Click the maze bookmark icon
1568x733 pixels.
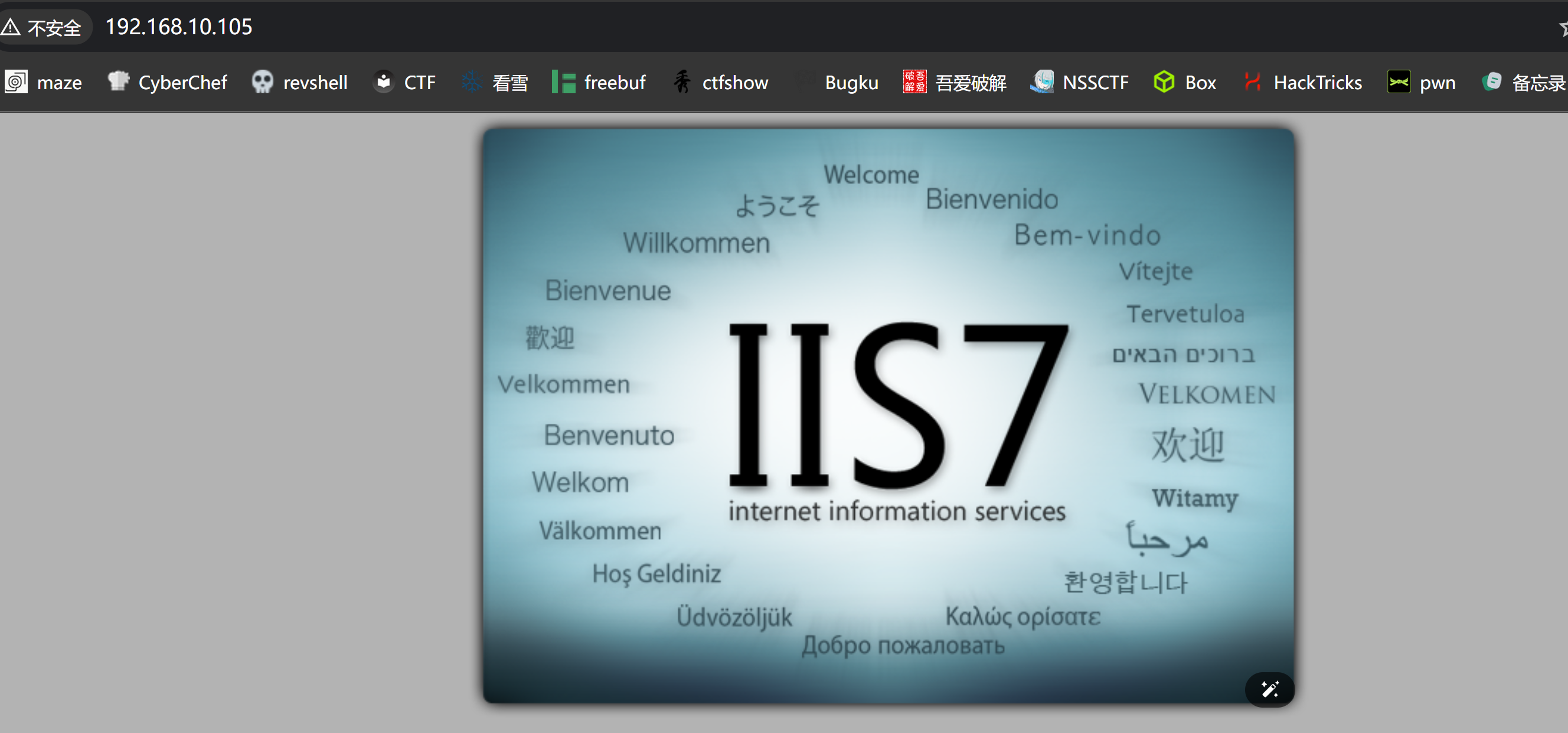tap(16, 81)
